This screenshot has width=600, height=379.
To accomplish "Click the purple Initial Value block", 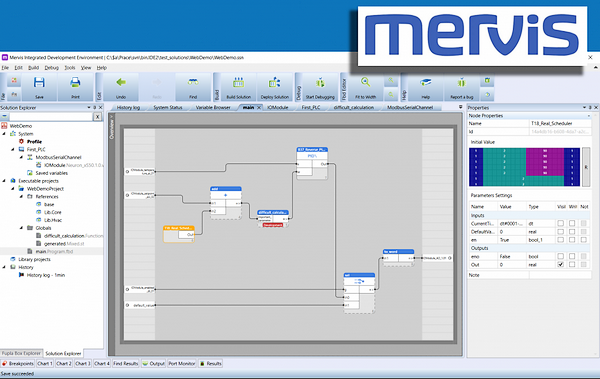I will [545, 162].
